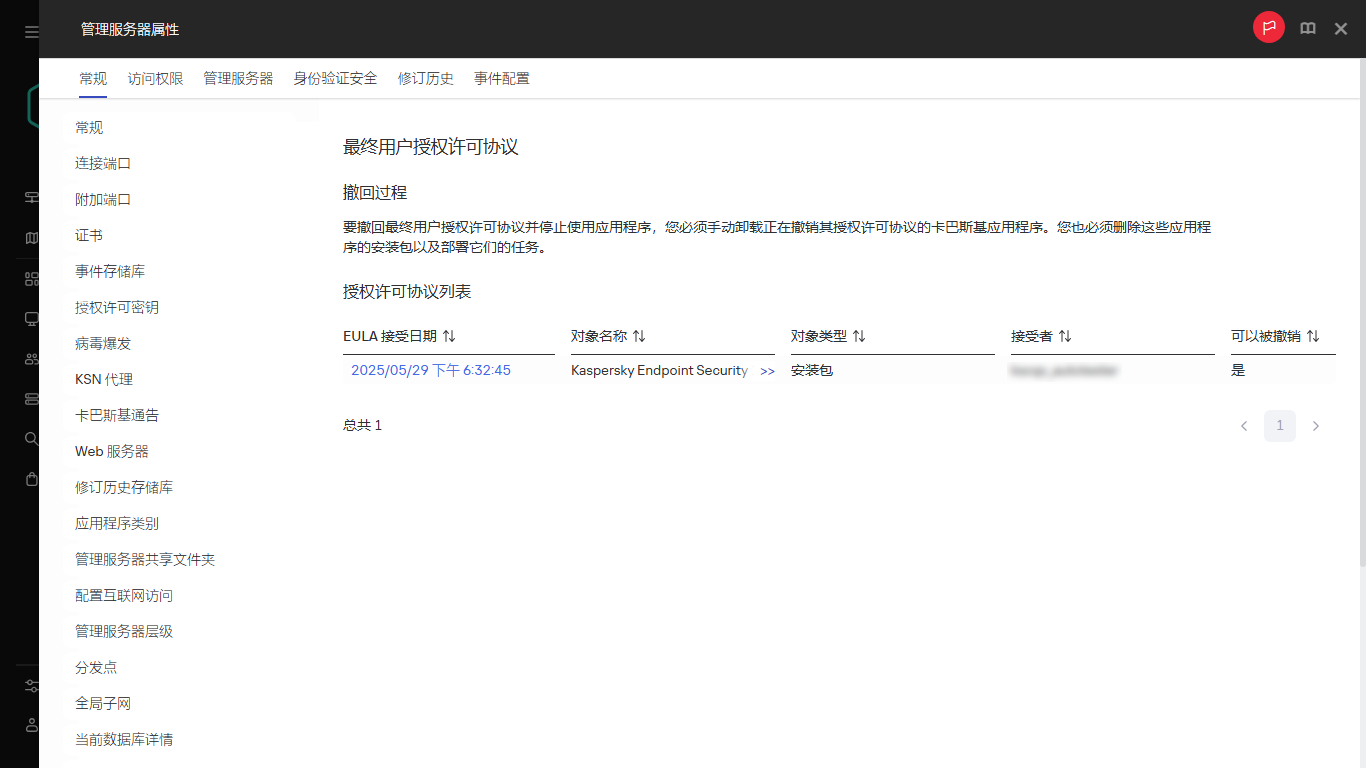Open the help book icon in the header
This screenshot has height=768, width=1366.
click(1307, 28)
